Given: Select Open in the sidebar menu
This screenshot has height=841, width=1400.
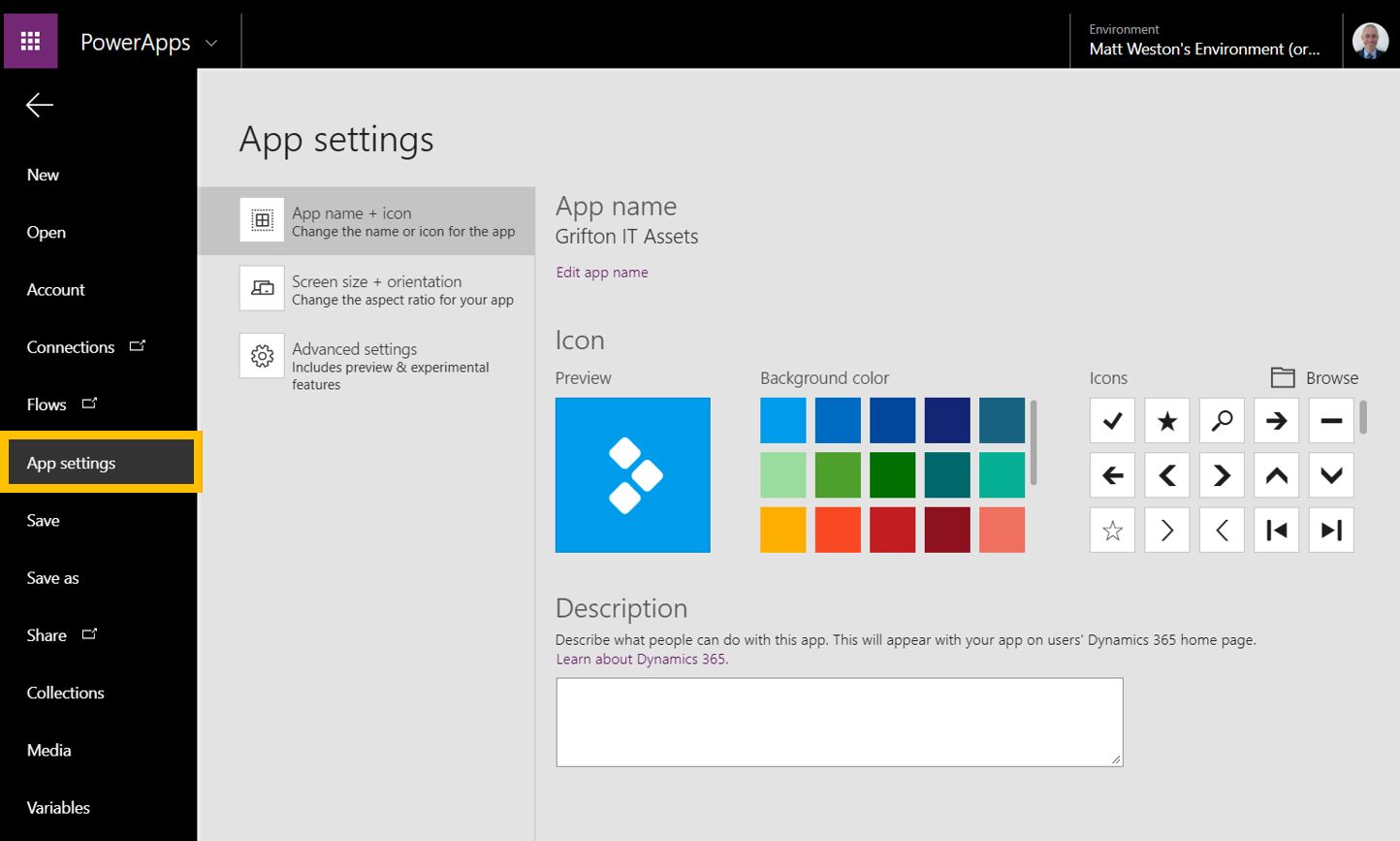Looking at the screenshot, I should click(x=47, y=232).
